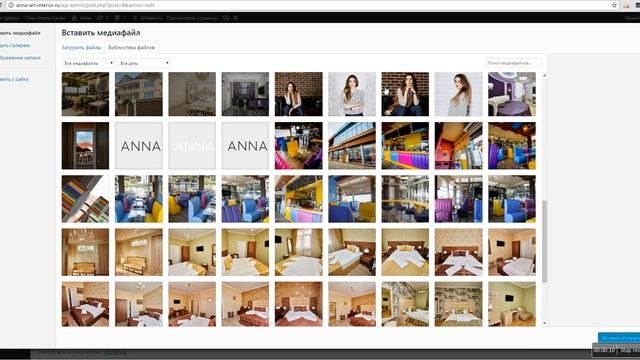Viewport: 640px width, 360px height.
Task: Select the balcony doorway view thumbnail
Action: 85,146
